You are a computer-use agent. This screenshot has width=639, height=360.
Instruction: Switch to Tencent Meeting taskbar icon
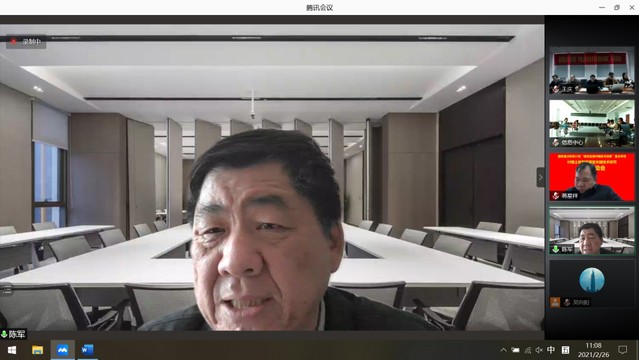tap(62, 350)
